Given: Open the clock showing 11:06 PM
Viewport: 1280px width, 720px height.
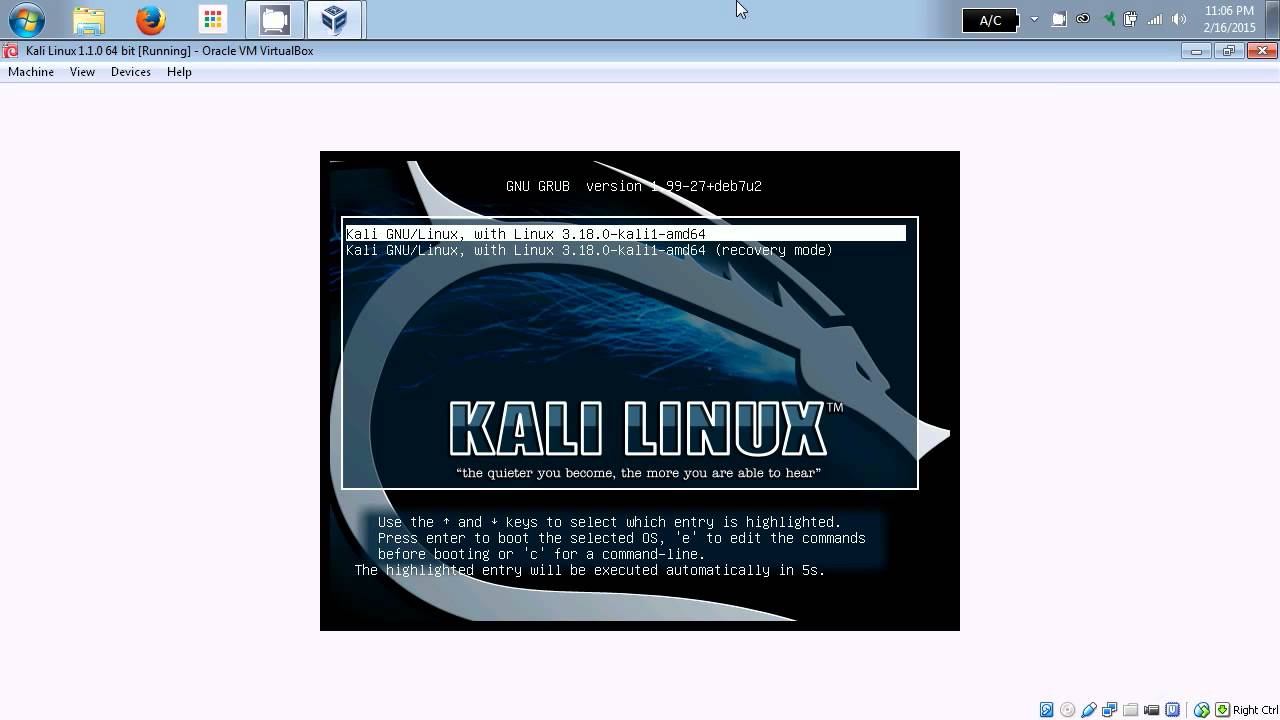Looking at the screenshot, I should click(x=1229, y=19).
